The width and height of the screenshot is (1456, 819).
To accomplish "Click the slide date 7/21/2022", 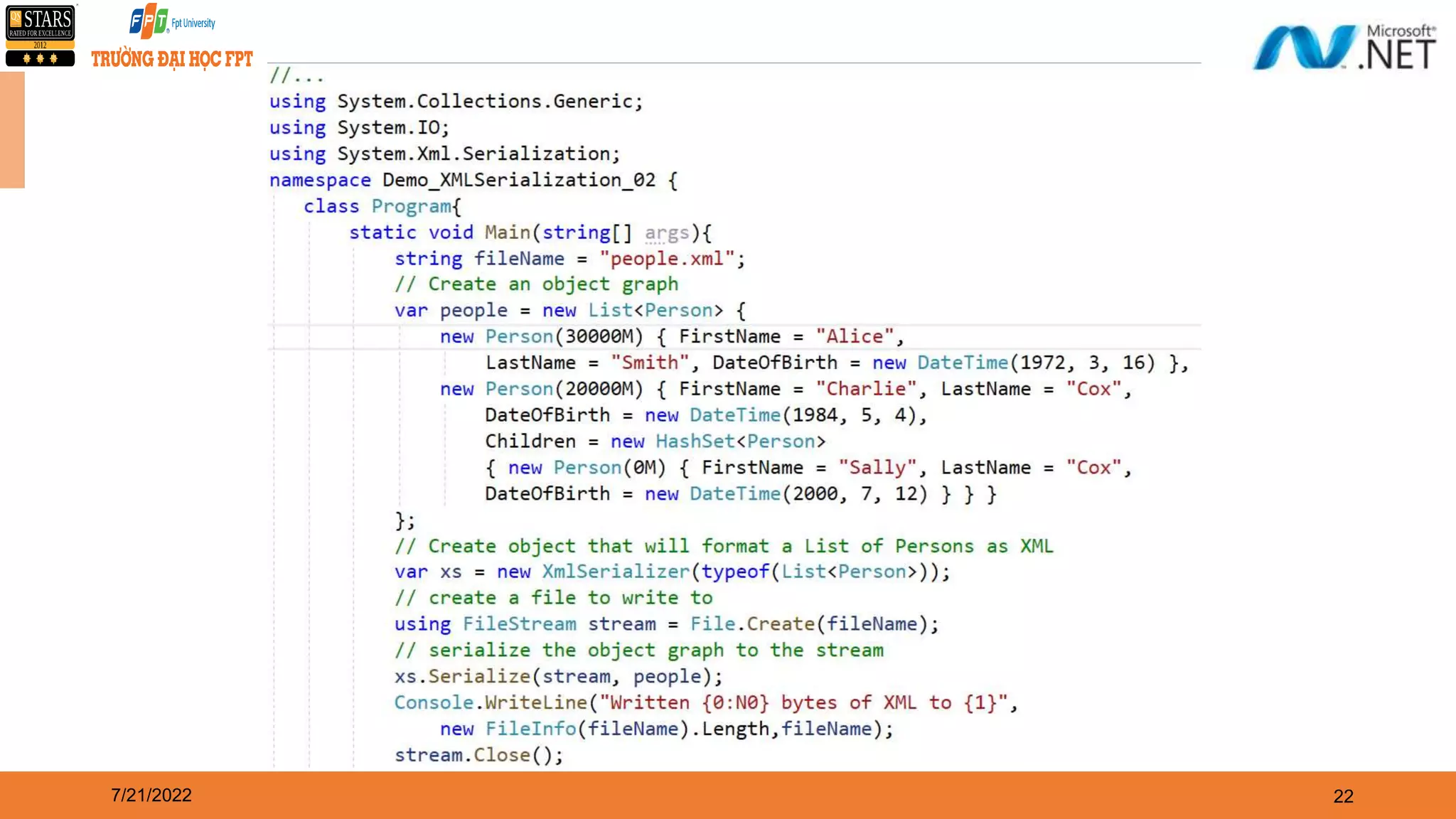I will click(151, 795).
